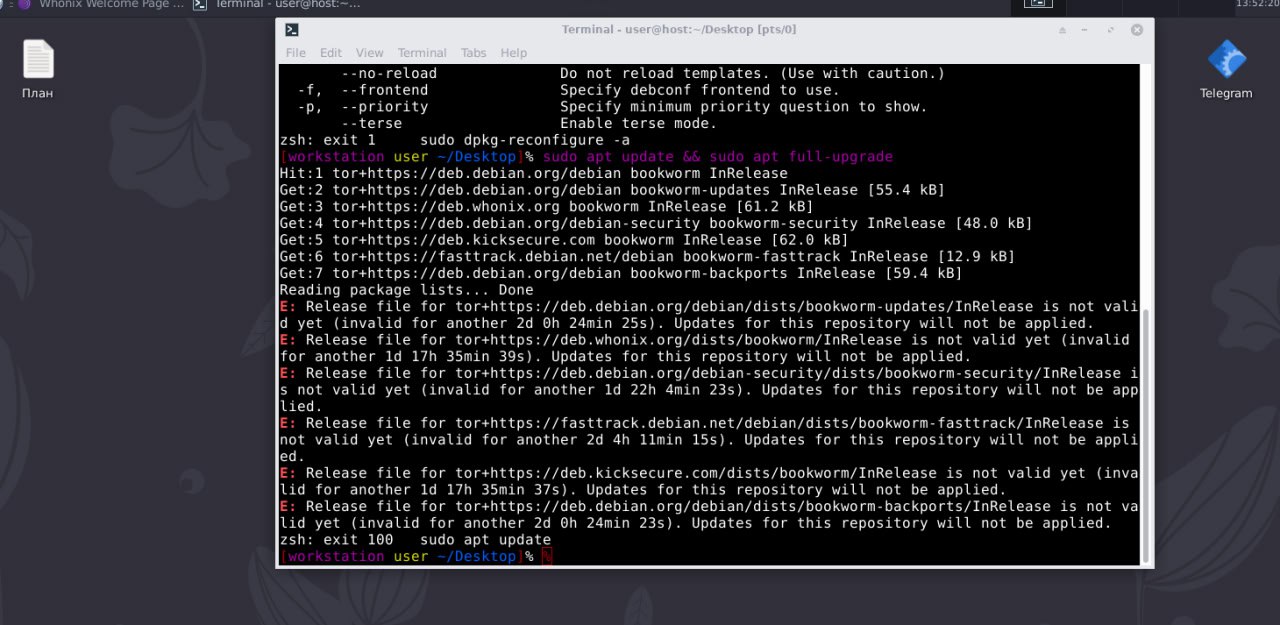Viewport: 1280px width, 625px height.
Task: Click the '--terse' option help line
Action: point(529,124)
